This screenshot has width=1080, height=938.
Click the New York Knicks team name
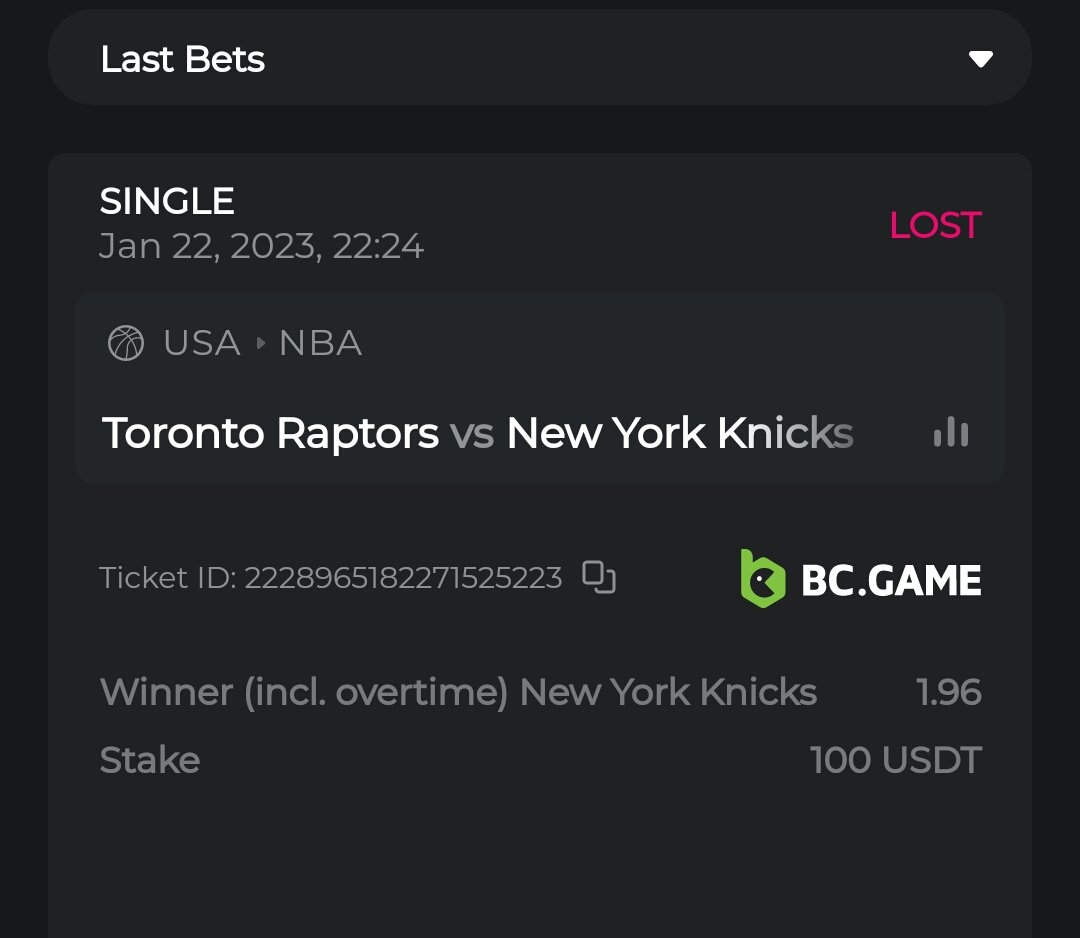tap(680, 433)
